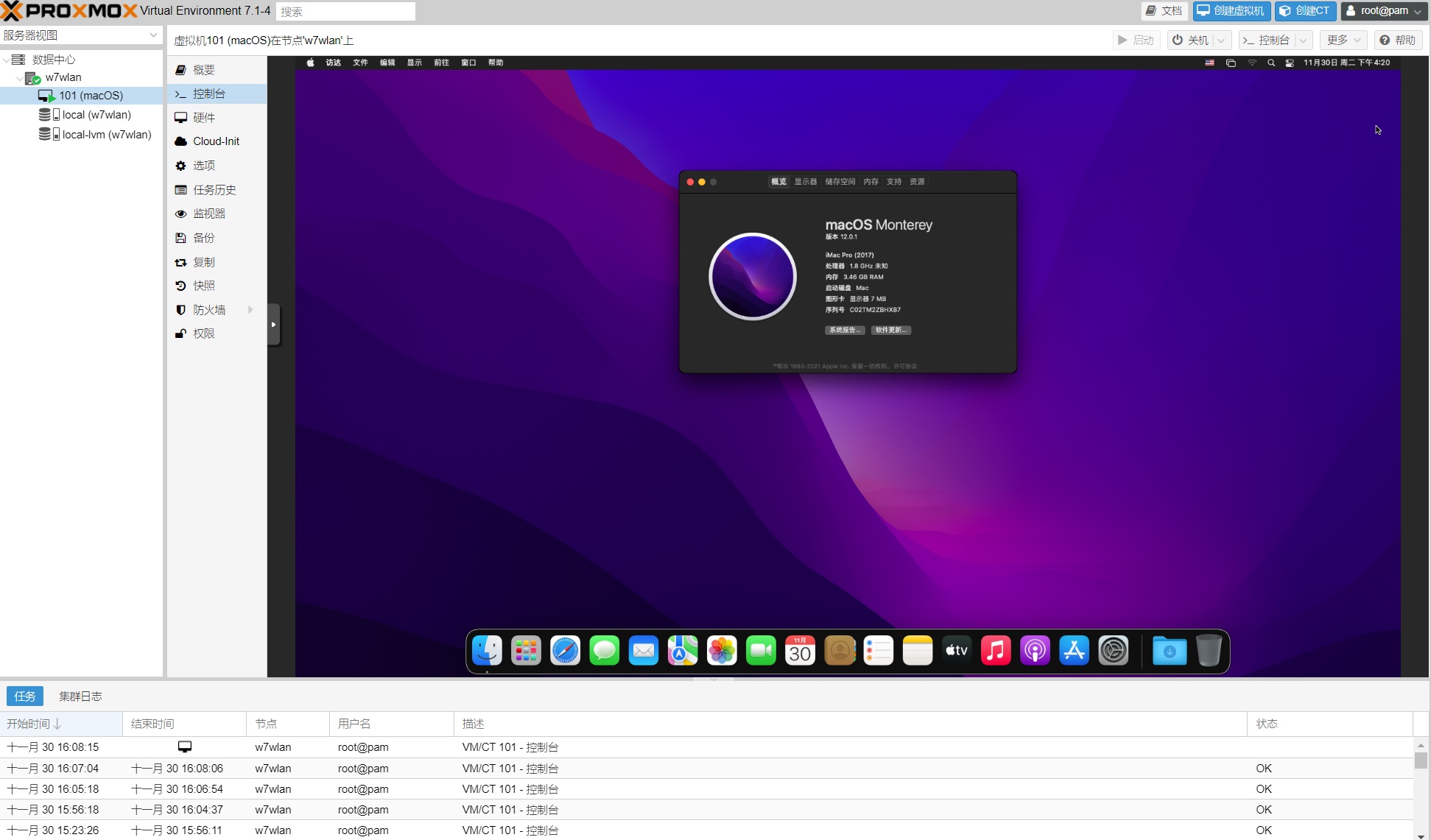Open Launchpad from the dock

(x=526, y=651)
